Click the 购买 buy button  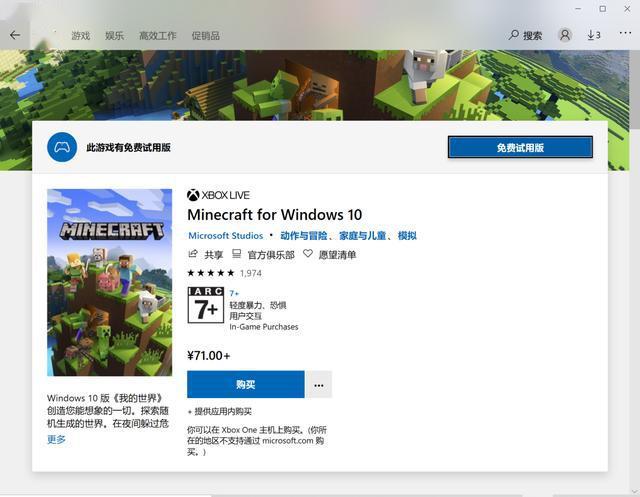tap(246, 384)
